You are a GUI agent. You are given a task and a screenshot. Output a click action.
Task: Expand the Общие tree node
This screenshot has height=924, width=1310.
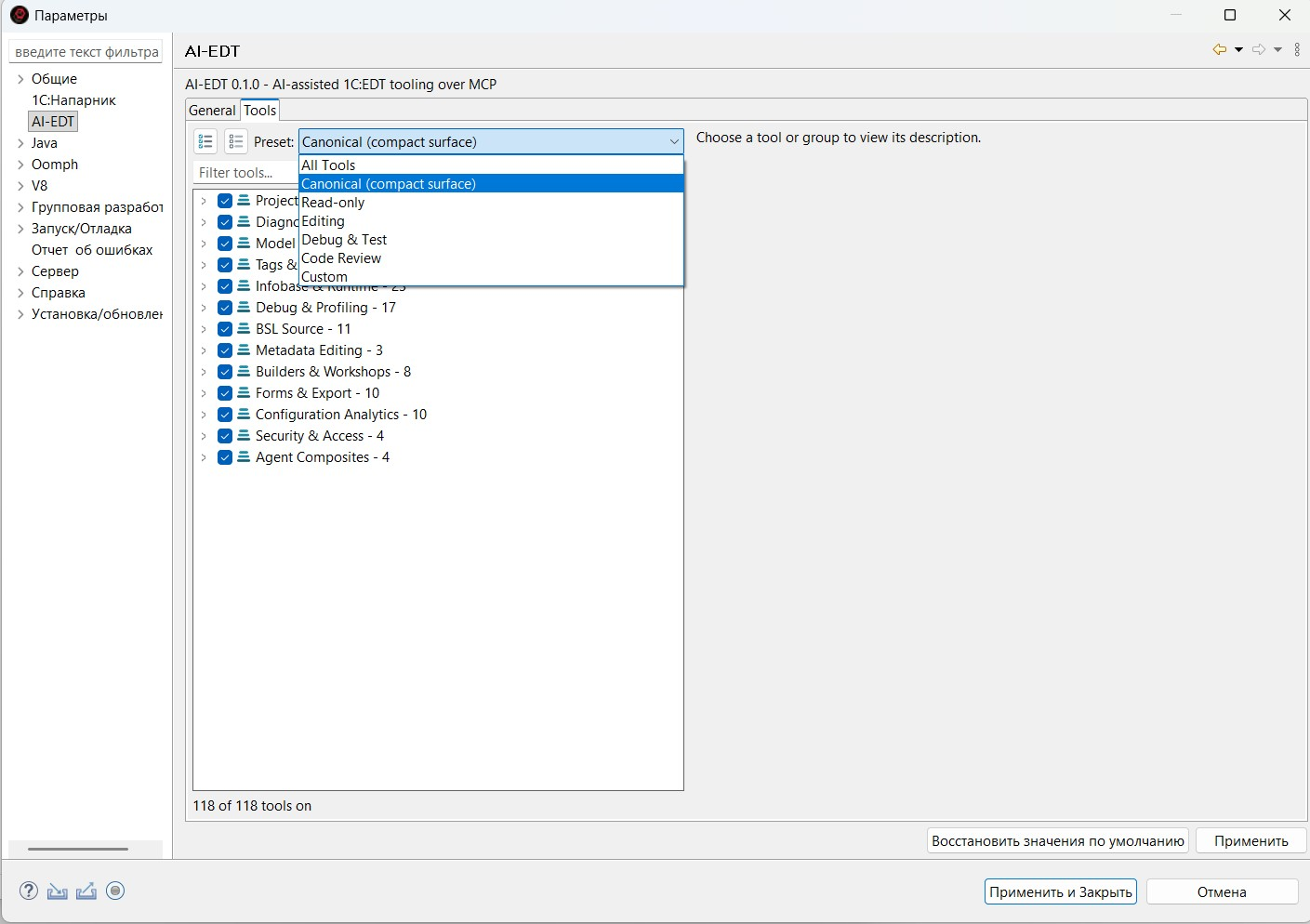pyautogui.click(x=20, y=79)
